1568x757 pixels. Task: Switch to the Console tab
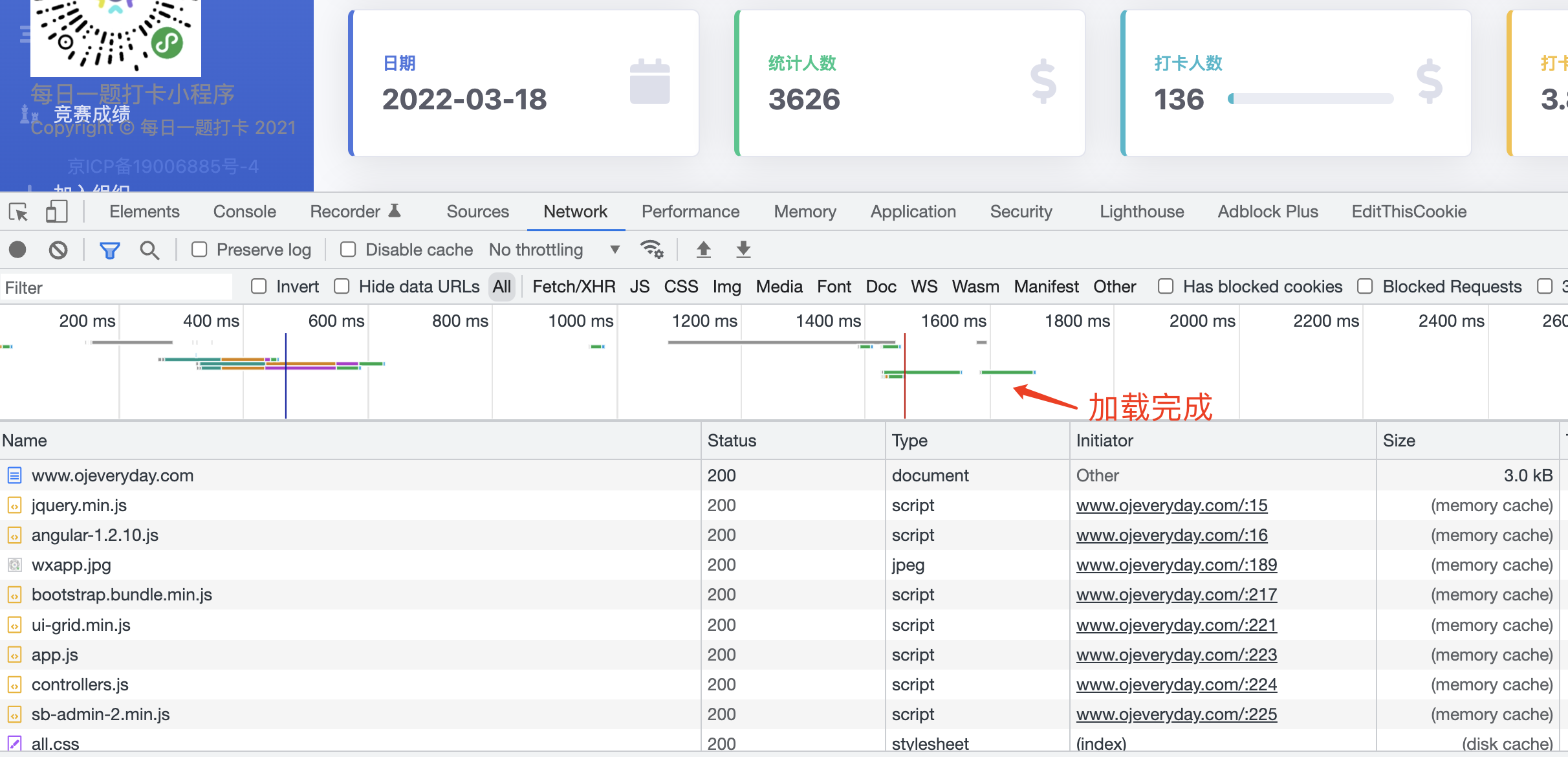click(245, 212)
